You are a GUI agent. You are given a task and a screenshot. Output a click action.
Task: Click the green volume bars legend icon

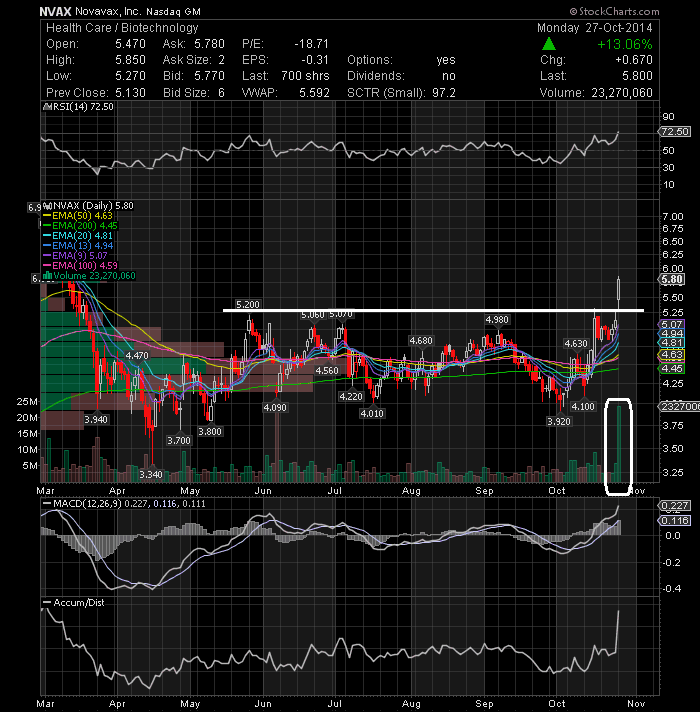pyautogui.click(x=47, y=276)
